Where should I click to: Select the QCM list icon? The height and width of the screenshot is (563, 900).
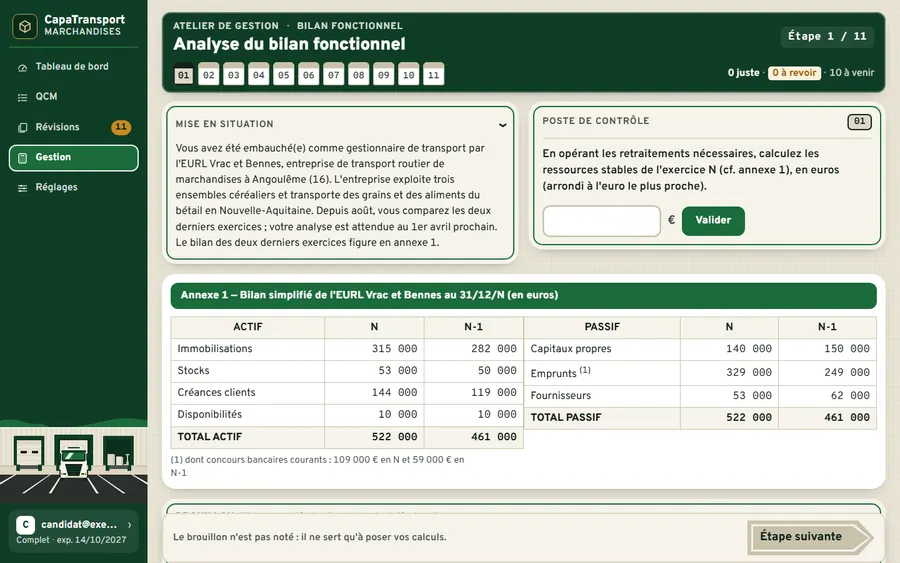(22, 98)
